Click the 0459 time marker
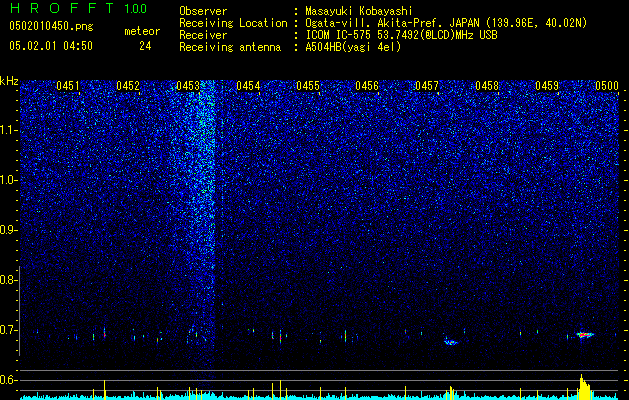This screenshot has height=400, width=629. 547,86
